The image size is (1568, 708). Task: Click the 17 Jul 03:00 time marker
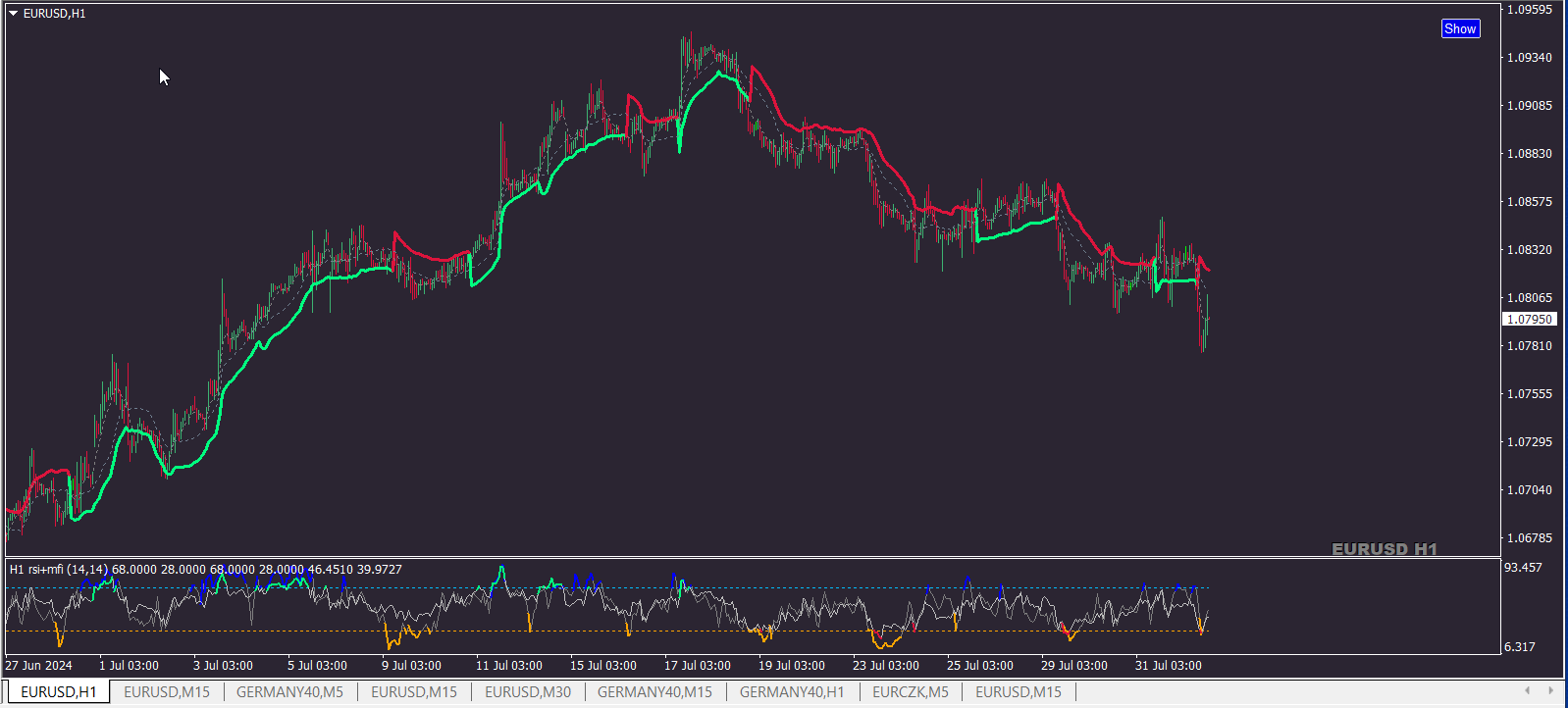coord(698,665)
